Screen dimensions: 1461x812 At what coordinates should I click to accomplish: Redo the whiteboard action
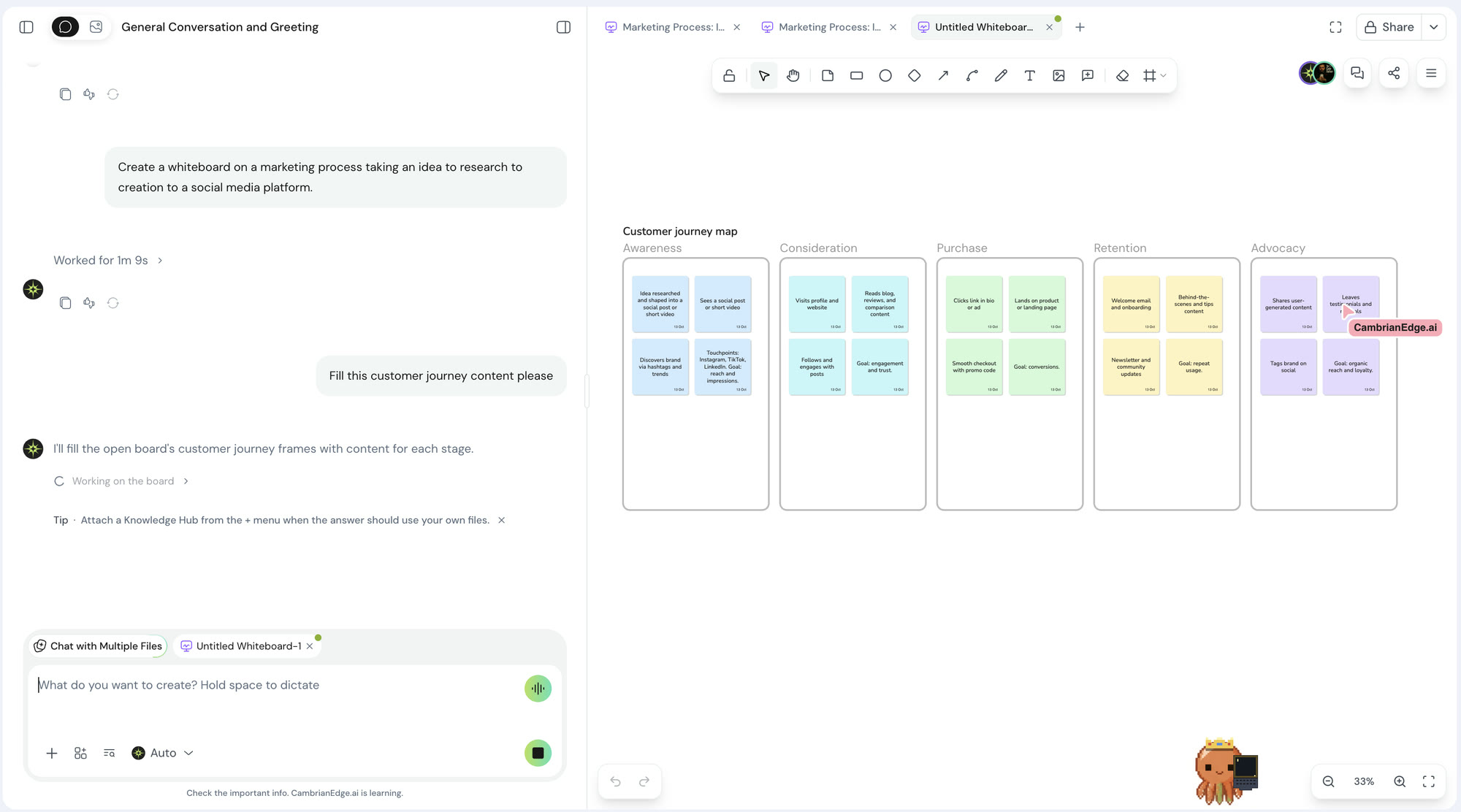[x=644, y=781]
